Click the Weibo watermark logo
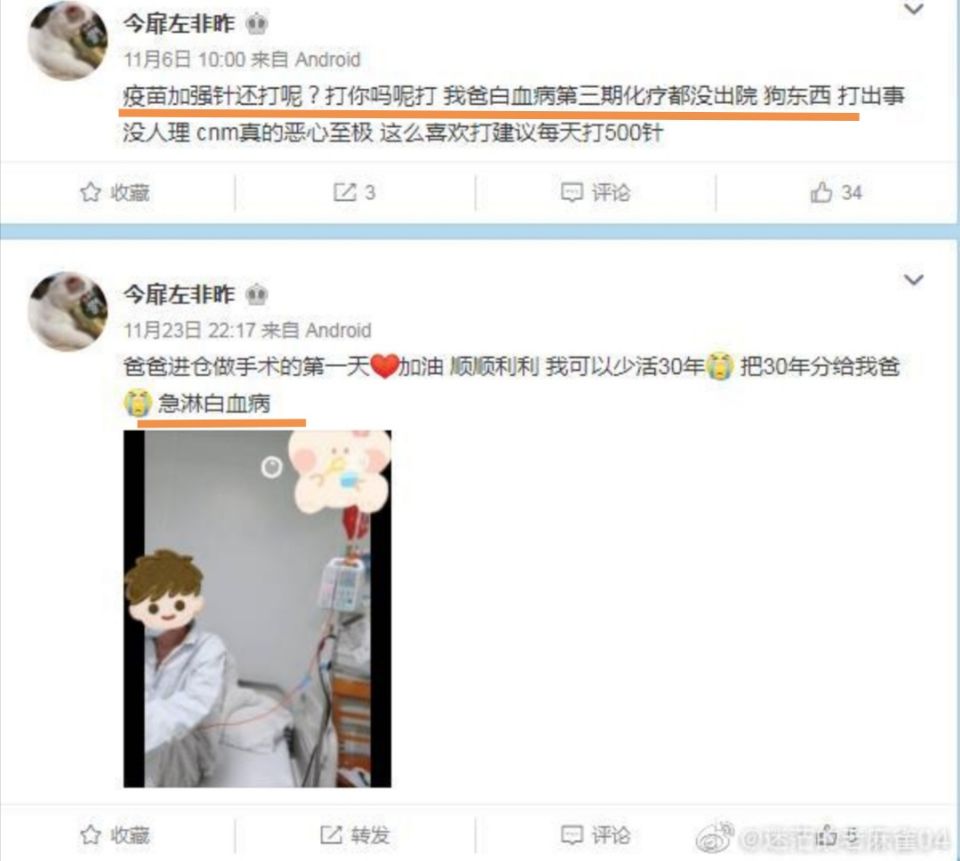This screenshot has width=960, height=861. pyautogui.click(x=715, y=838)
